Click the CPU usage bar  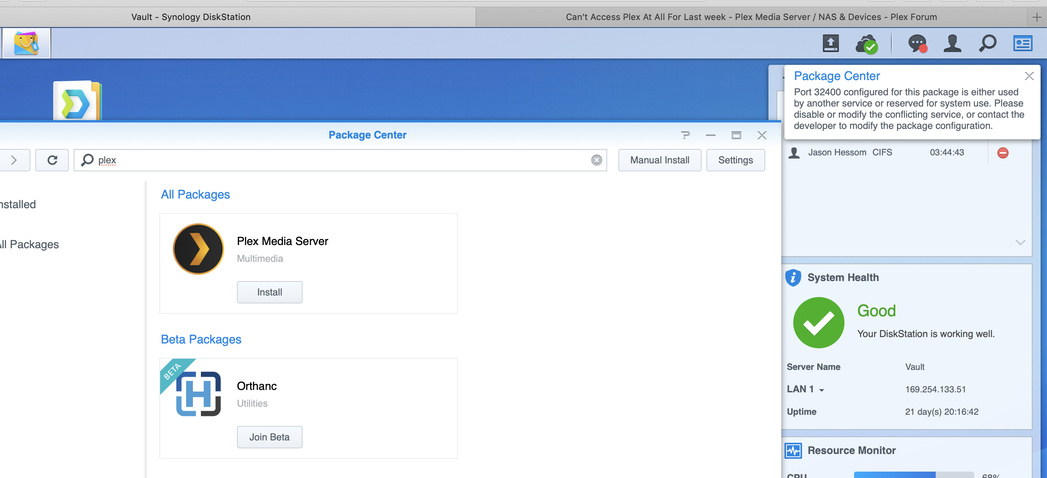914,475
